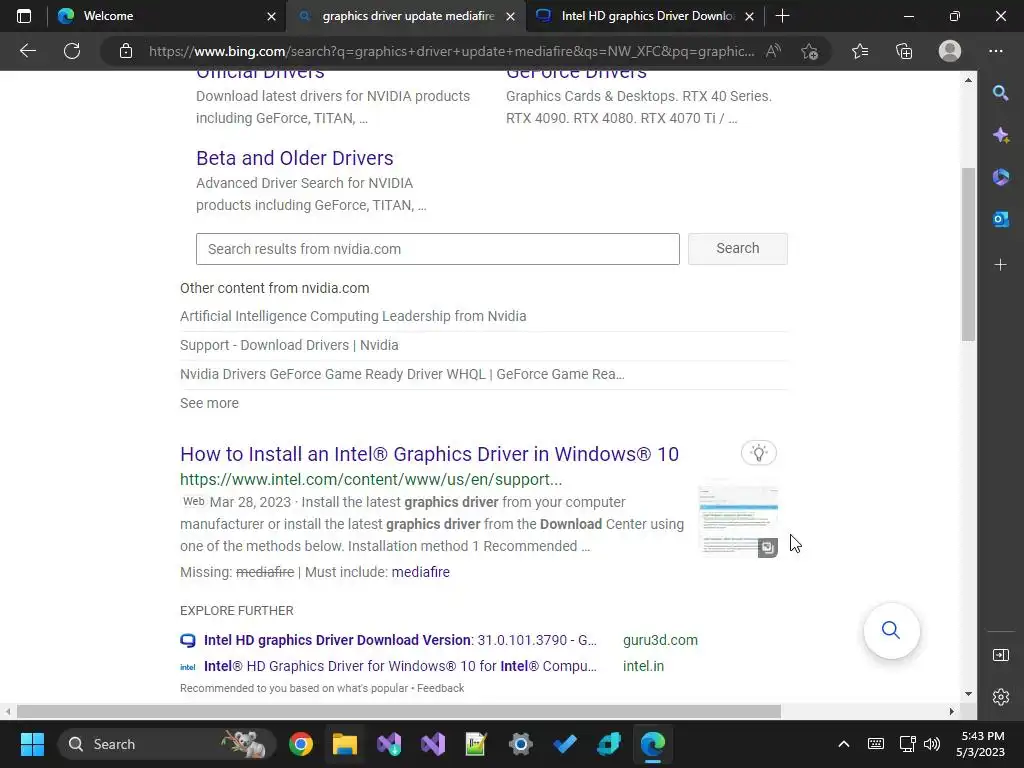Open sidebar Discover sparkle icon
Screen dimensions: 1024x768
tap(1000, 135)
